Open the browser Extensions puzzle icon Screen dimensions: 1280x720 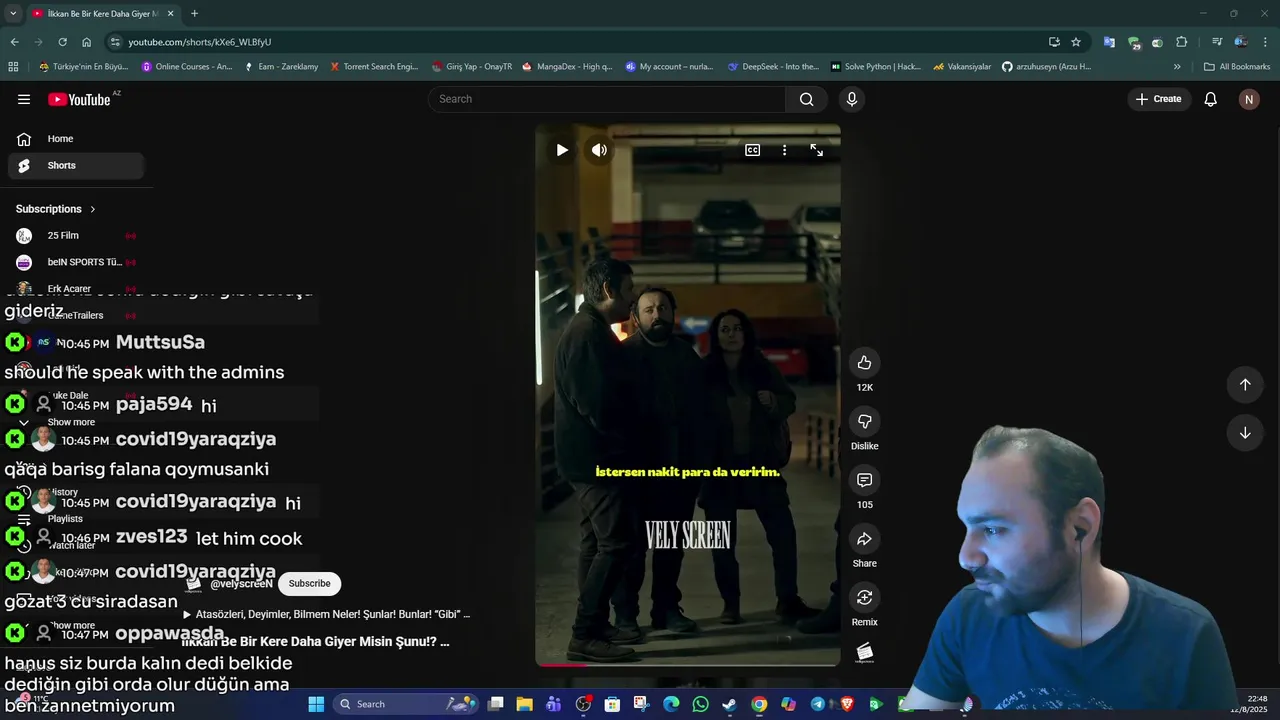pos(1182,42)
